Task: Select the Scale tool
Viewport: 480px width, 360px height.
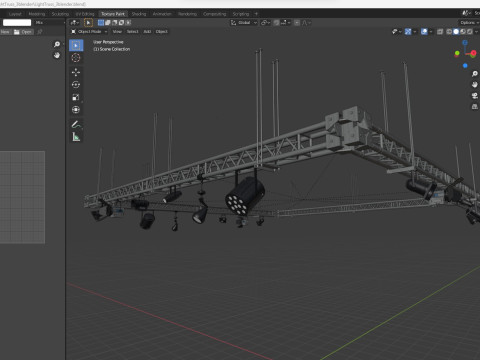Action: point(76,97)
